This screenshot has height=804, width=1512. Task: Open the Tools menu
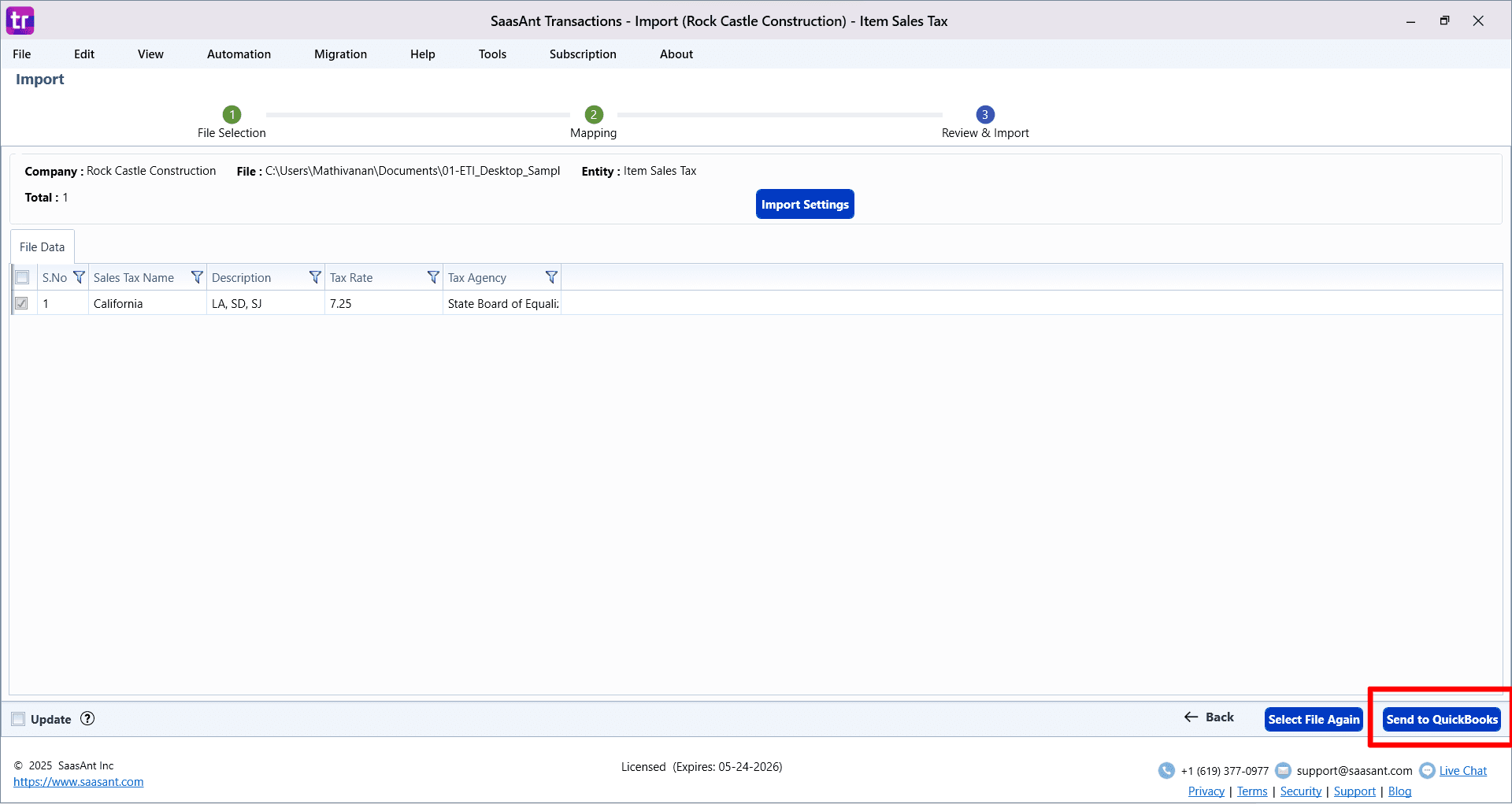point(492,54)
